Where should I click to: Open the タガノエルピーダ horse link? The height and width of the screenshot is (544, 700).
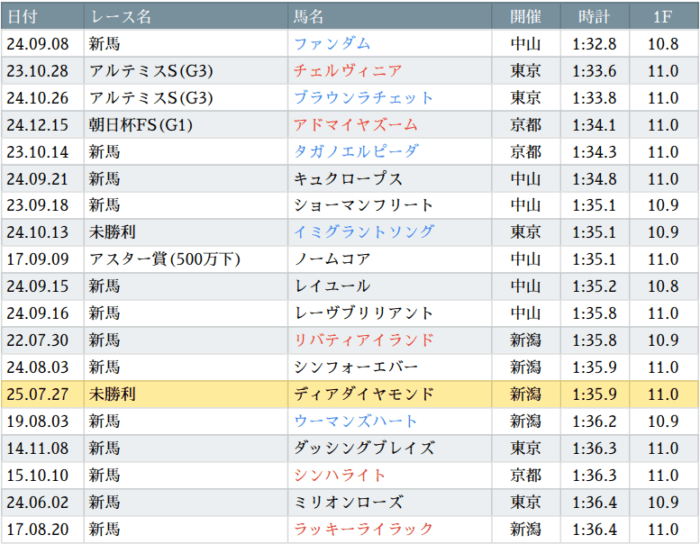[x=356, y=152]
